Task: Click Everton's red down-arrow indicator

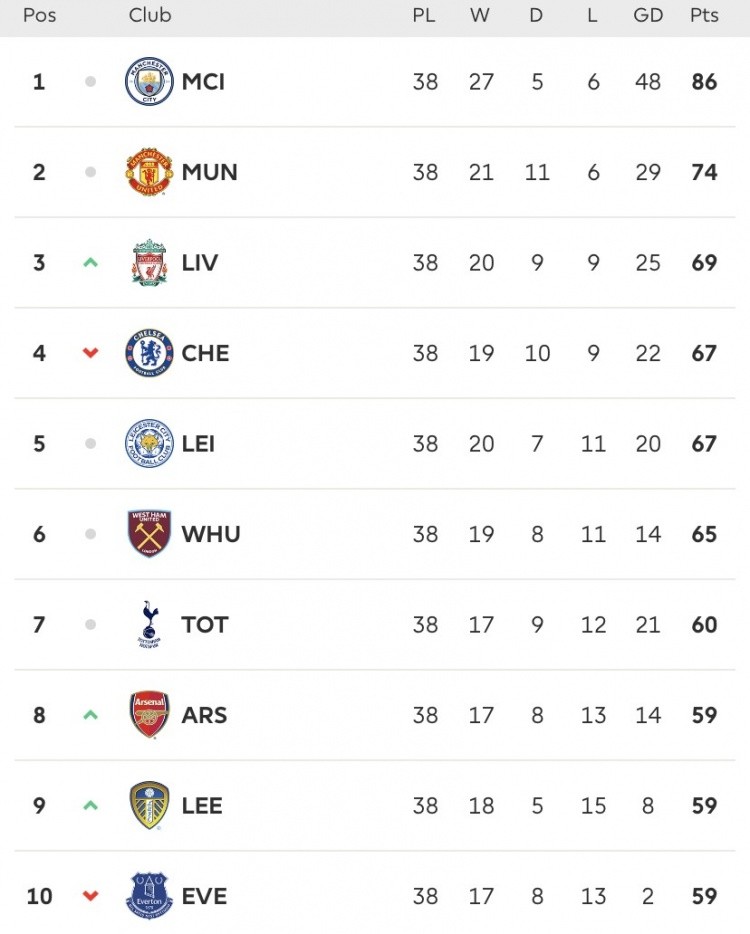Action: point(91,896)
